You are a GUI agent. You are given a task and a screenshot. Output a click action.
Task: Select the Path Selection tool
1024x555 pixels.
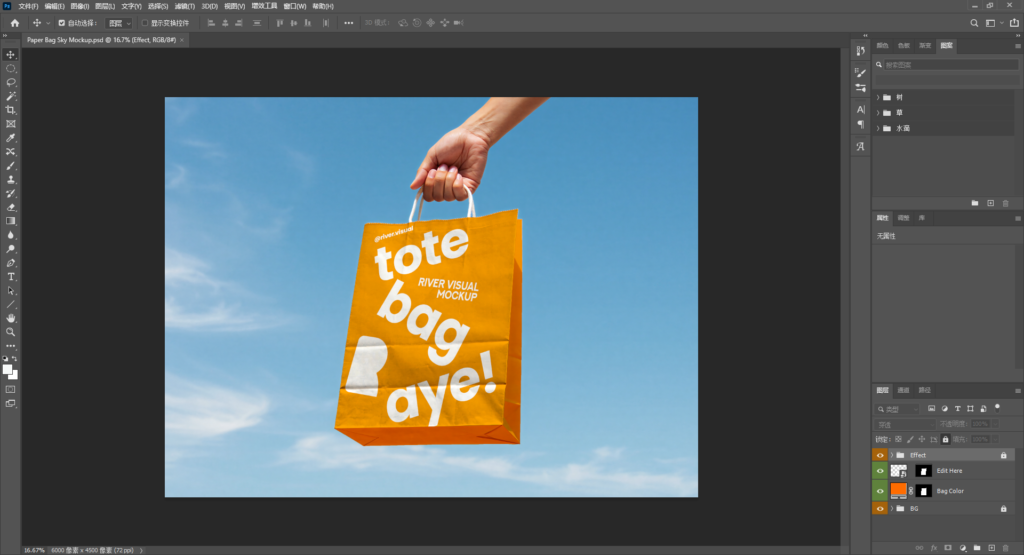tap(10, 291)
